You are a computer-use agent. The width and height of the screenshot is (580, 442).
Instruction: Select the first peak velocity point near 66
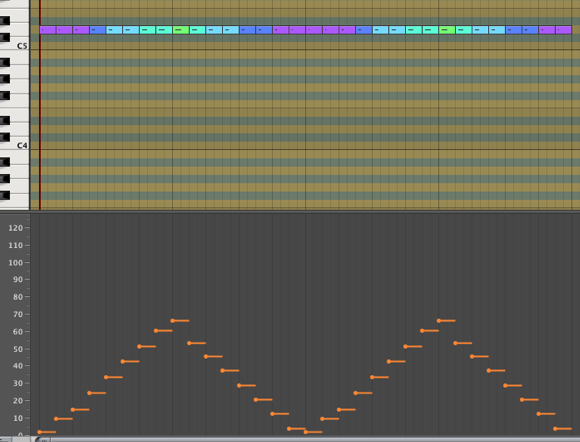172,321
